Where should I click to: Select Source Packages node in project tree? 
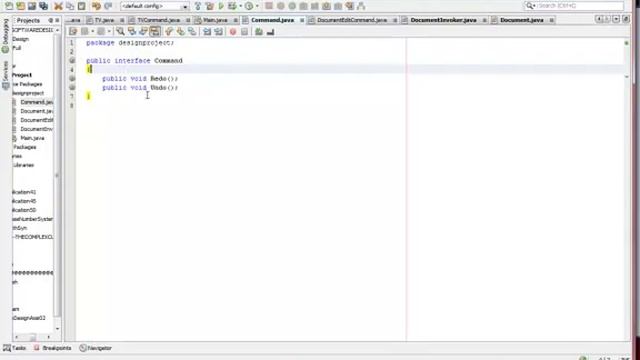[x=27, y=84]
